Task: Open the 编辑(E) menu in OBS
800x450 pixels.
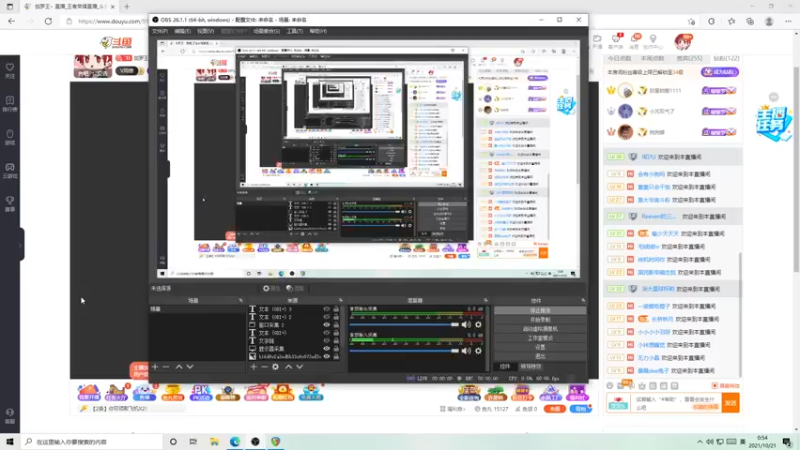Action: pyautogui.click(x=182, y=31)
